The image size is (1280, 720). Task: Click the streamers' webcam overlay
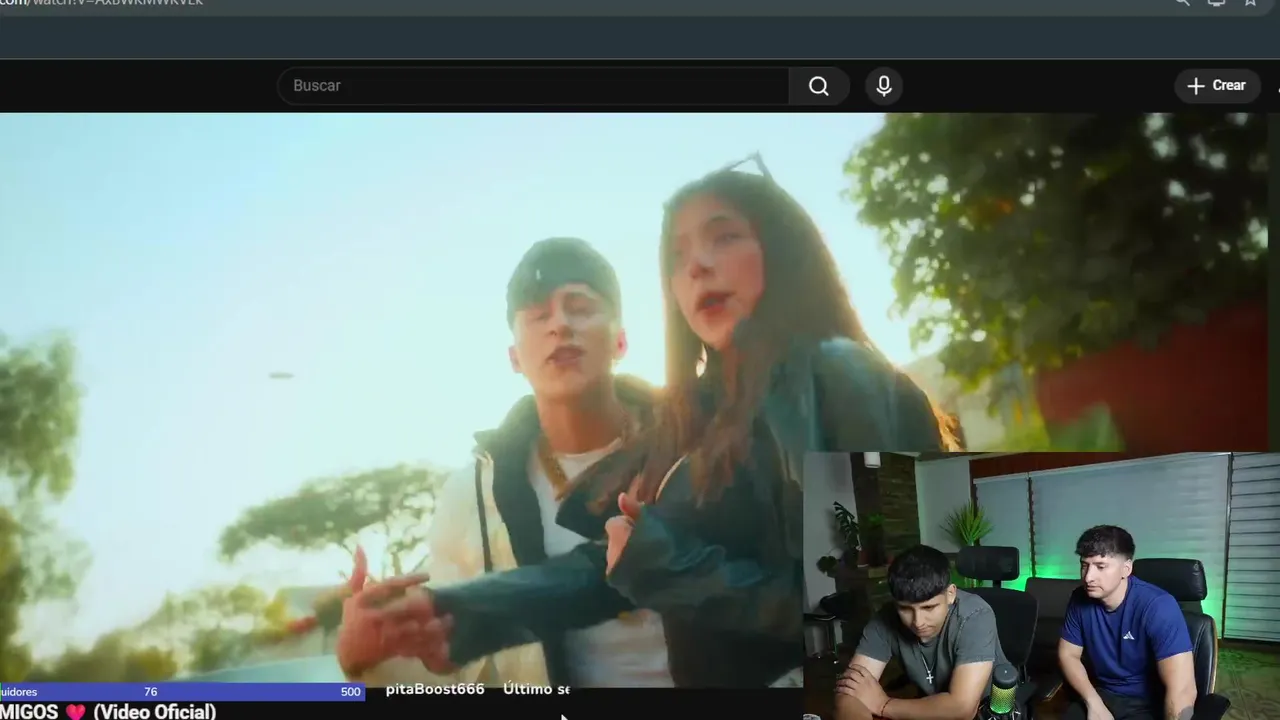tap(1041, 586)
